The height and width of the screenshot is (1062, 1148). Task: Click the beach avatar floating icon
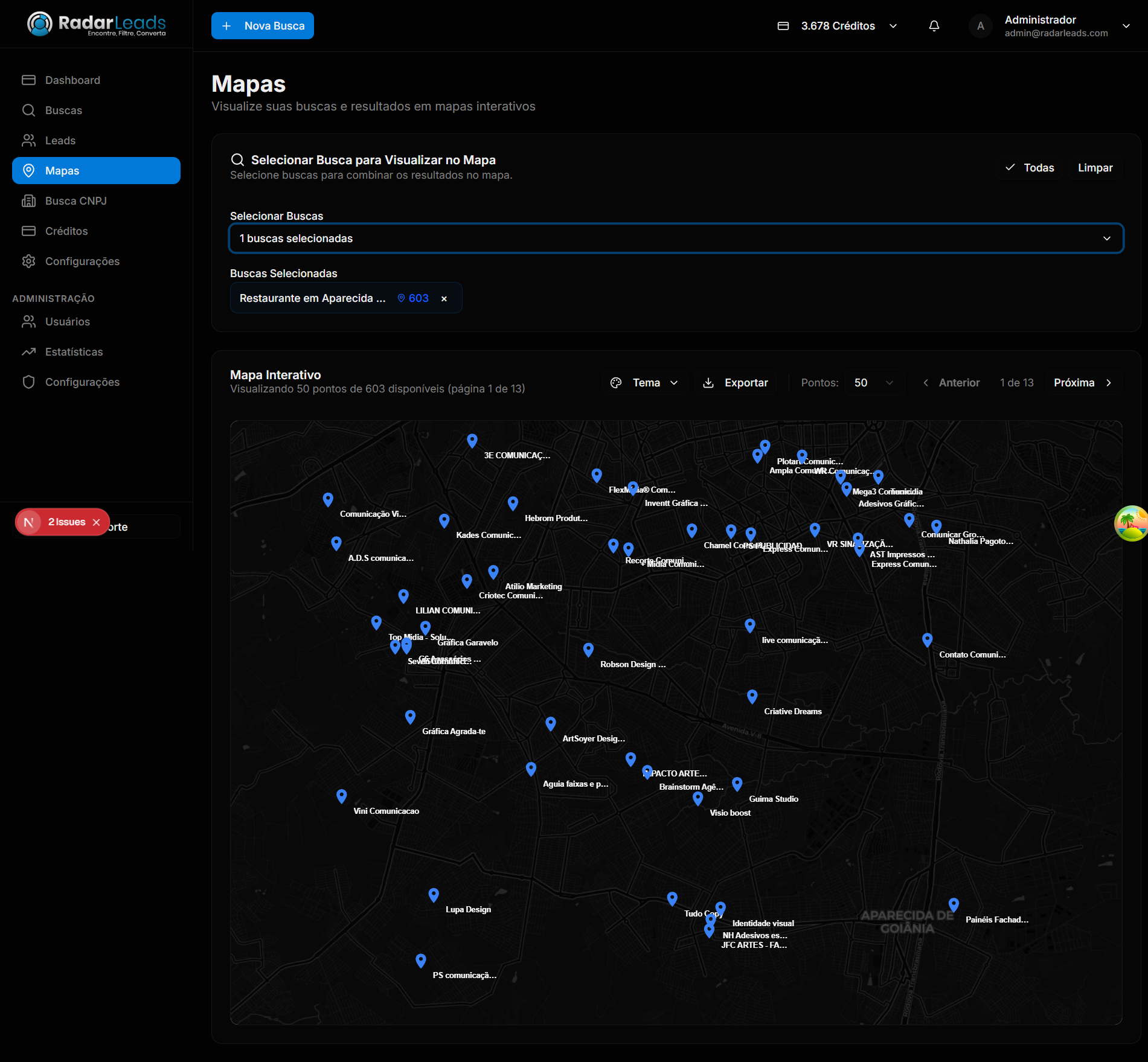click(x=1131, y=523)
